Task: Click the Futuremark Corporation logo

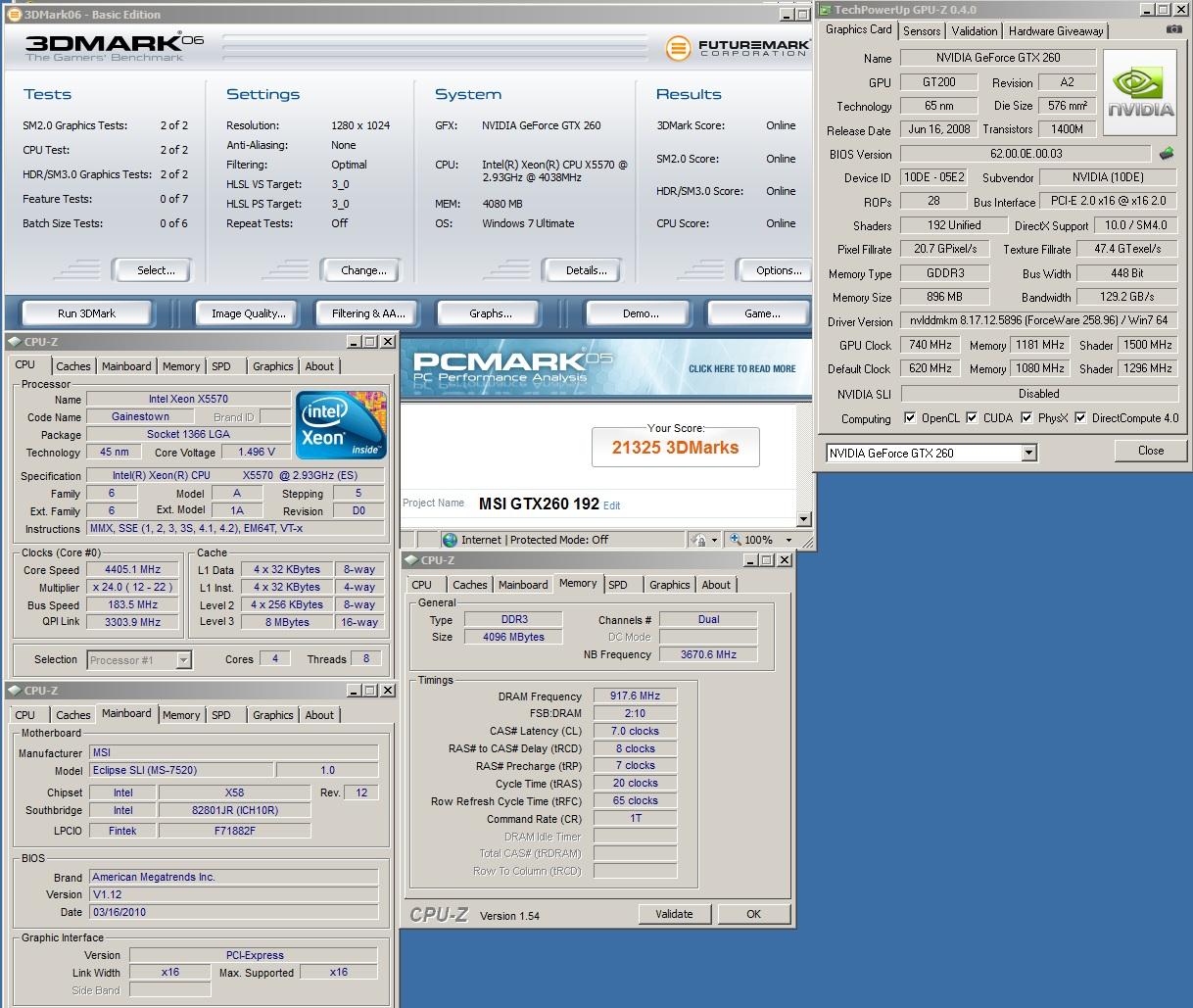Action: point(737,47)
